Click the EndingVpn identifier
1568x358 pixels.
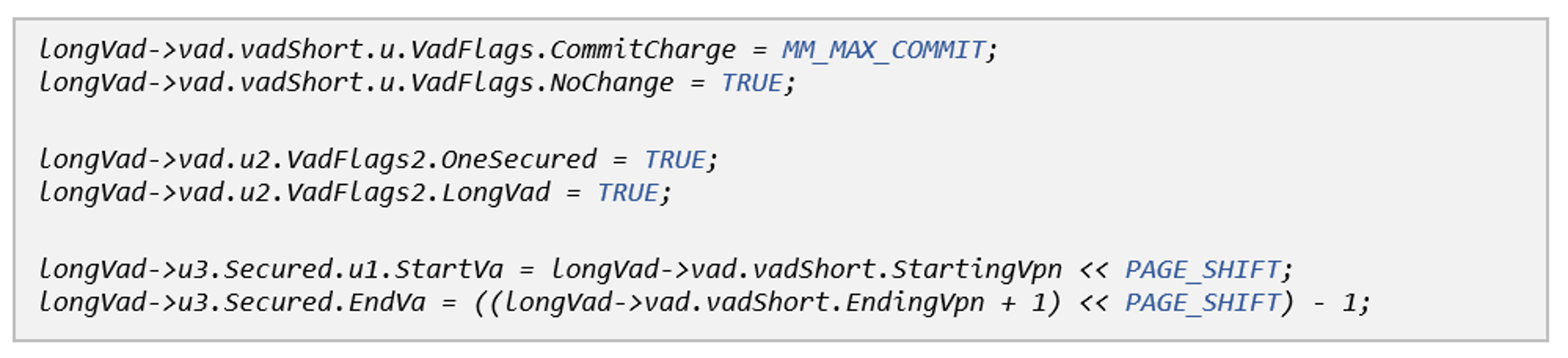[x=914, y=303]
